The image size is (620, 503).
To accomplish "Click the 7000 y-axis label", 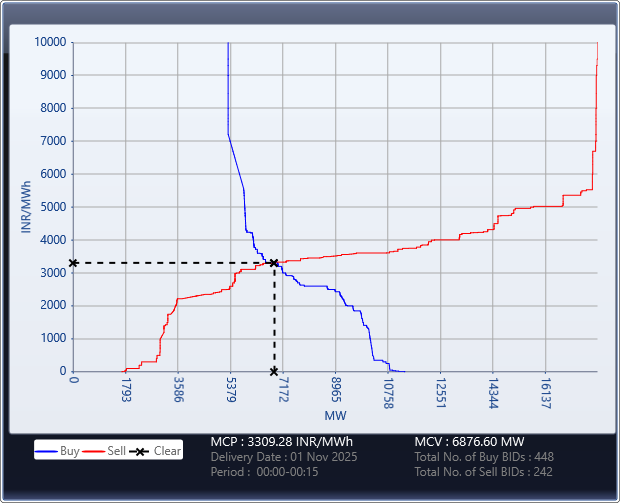I will tap(53, 141).
